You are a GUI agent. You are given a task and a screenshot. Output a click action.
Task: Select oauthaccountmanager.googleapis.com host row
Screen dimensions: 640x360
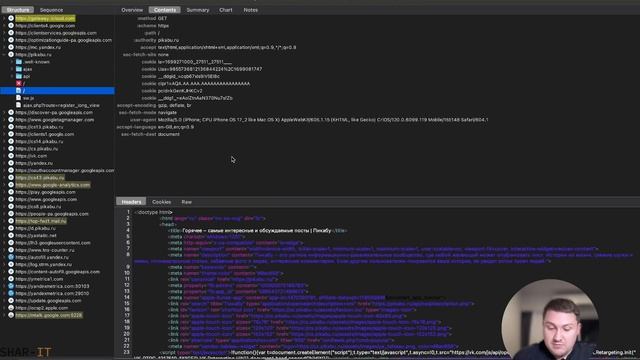(x=64, y=170)
